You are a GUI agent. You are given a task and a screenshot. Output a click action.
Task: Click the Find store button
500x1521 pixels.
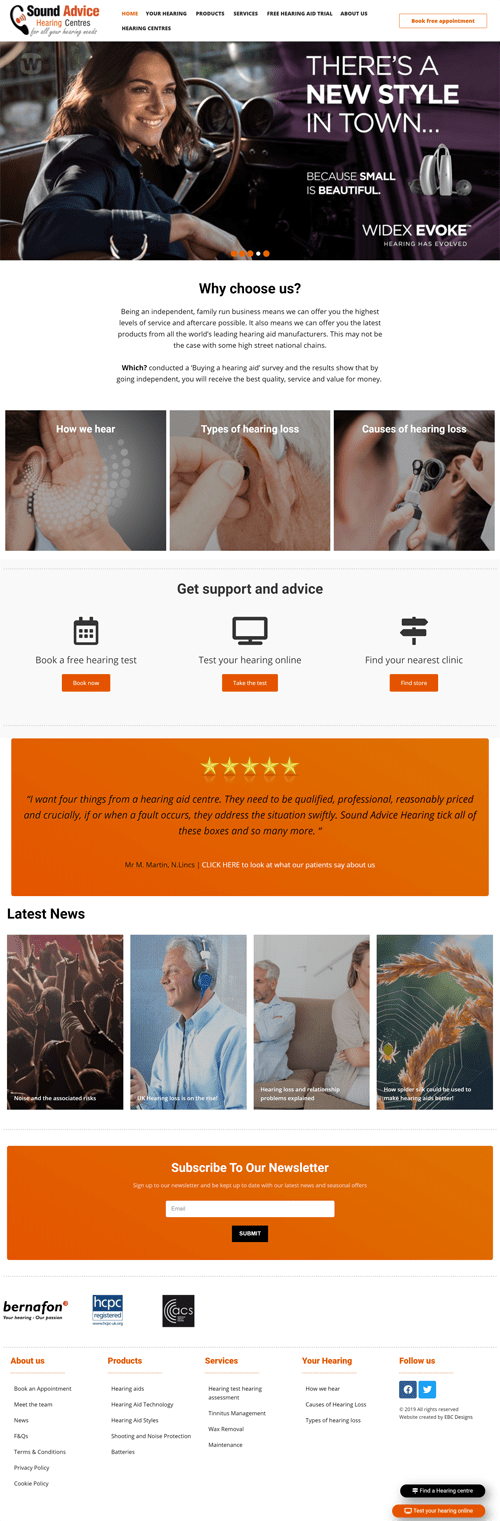coord(414,683)
